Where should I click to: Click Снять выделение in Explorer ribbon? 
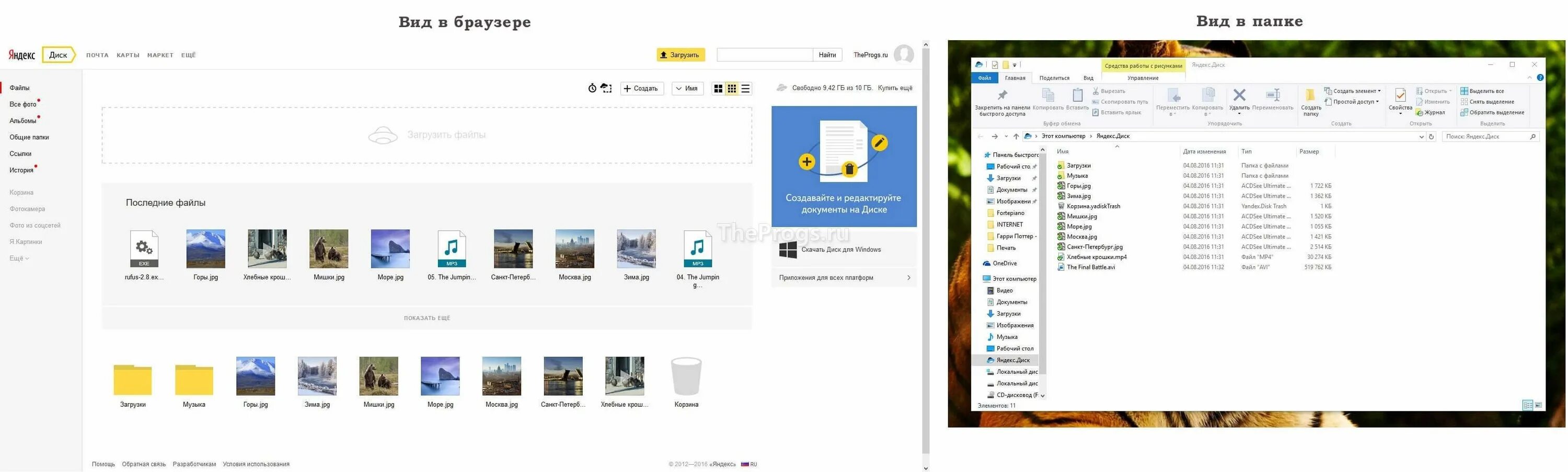tap(1487, 102)
